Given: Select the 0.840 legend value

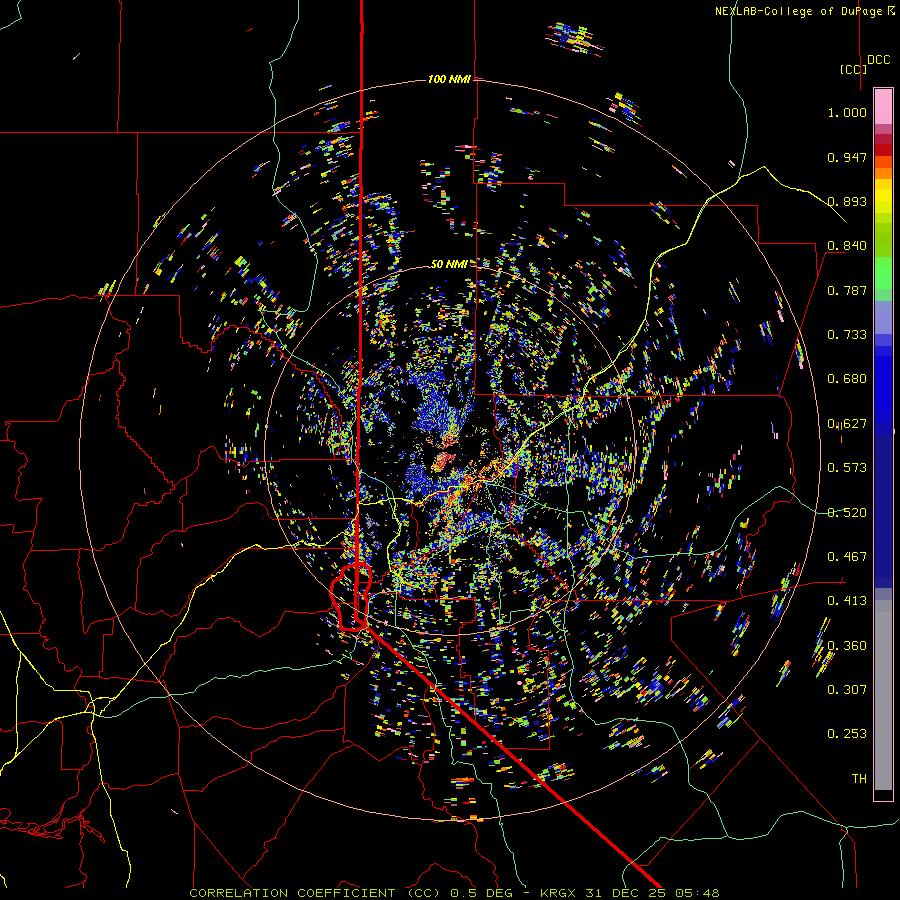Looking at the screenshot, I should [847, 246].
